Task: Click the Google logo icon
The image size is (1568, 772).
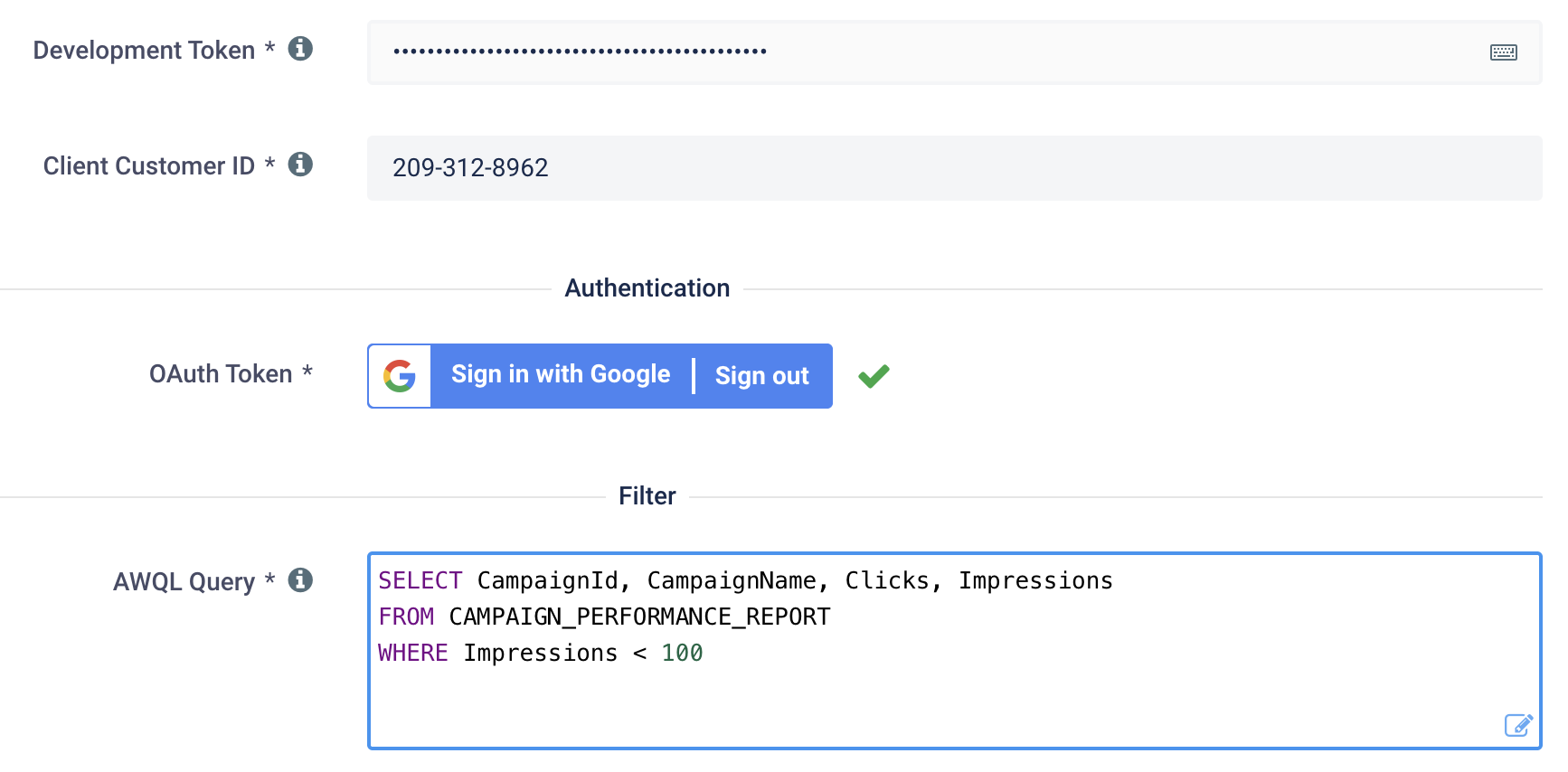Action: pos(400,376)
